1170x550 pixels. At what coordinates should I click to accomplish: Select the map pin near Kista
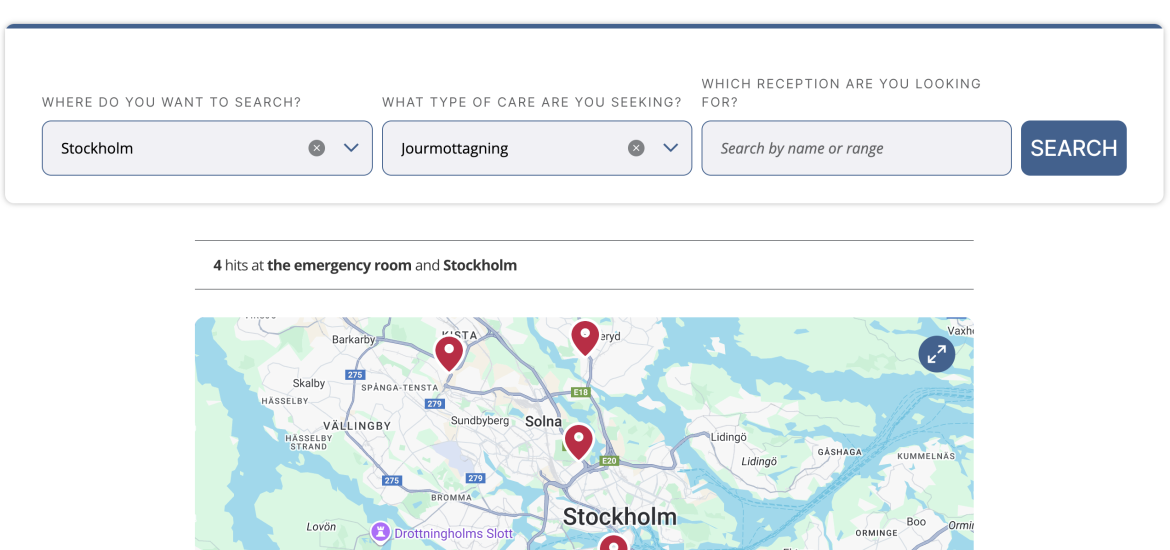[x=449, y=354]
